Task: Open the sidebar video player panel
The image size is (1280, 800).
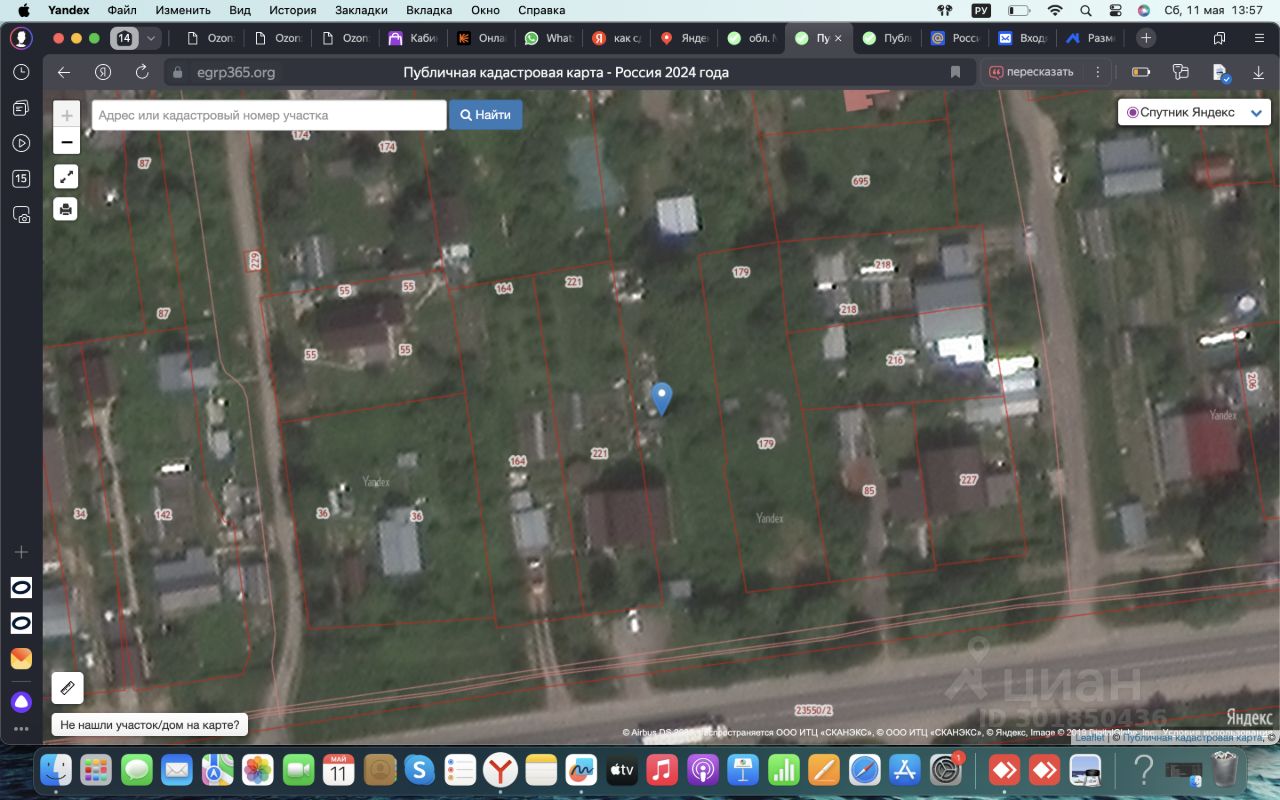Action: tap(21, 143)
